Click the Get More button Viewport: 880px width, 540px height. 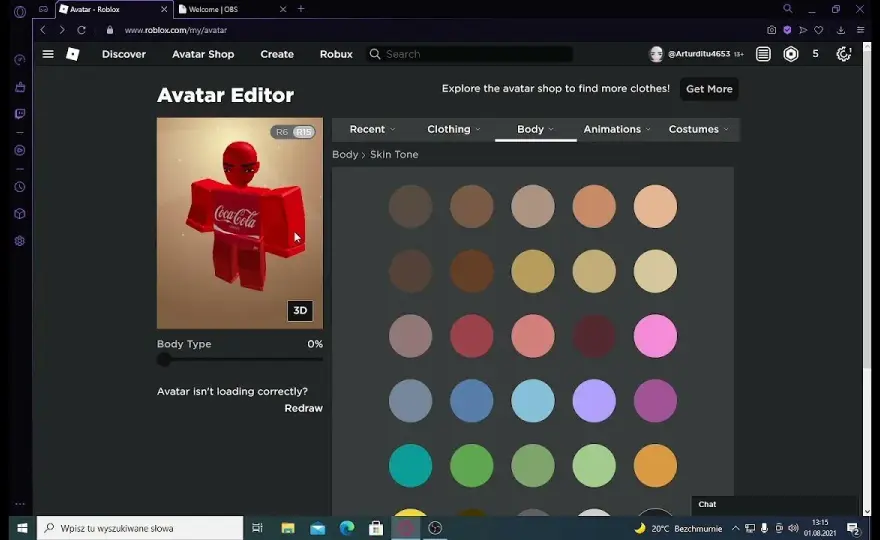click(x=709, y=89)
